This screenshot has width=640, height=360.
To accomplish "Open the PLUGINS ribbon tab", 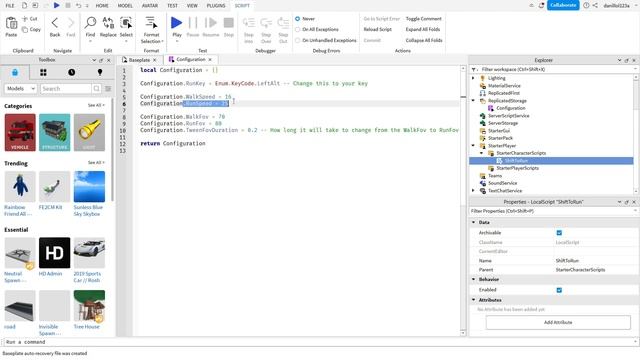I will coord(216,6).
